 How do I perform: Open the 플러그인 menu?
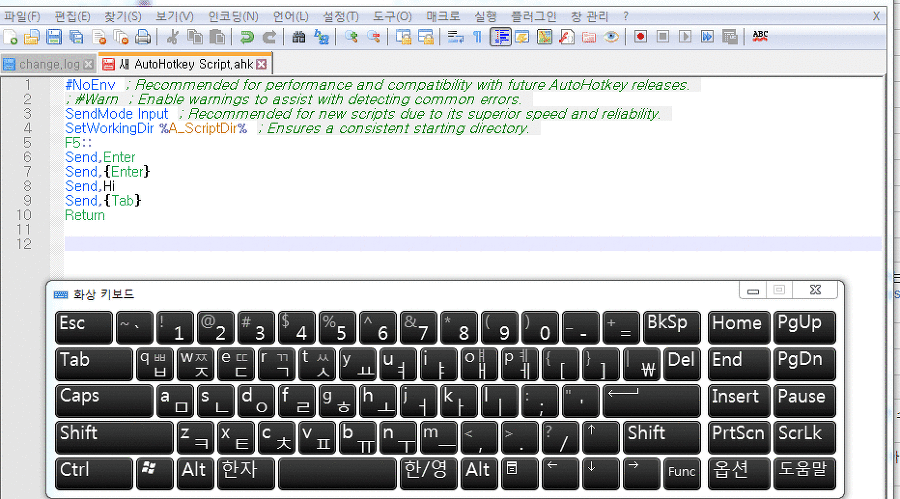click(534, 16)
